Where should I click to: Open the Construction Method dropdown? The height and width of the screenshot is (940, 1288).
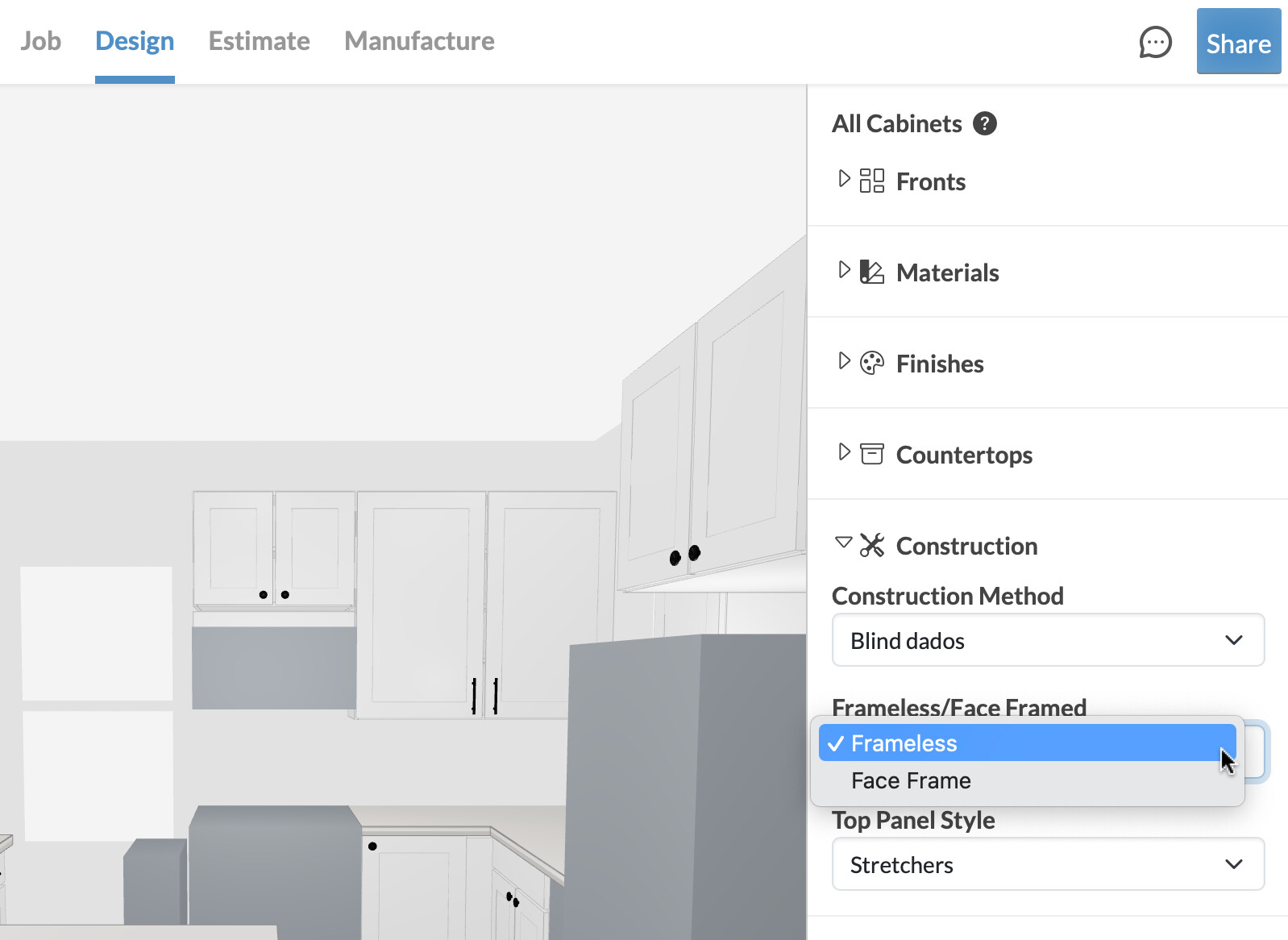point(1047,640)
